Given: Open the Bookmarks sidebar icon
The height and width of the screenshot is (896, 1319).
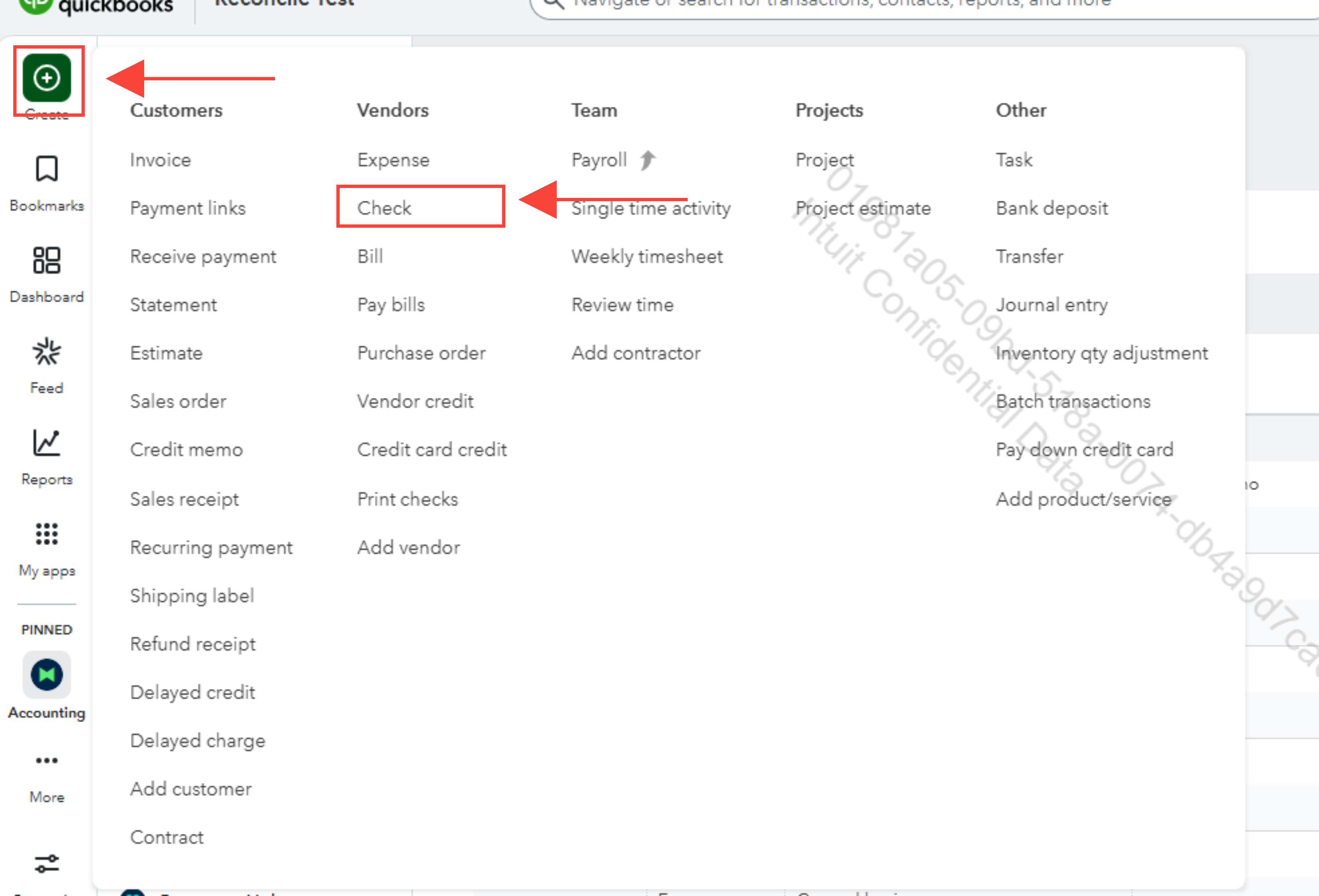Looking at the screenshot, I should click(46, 169).
